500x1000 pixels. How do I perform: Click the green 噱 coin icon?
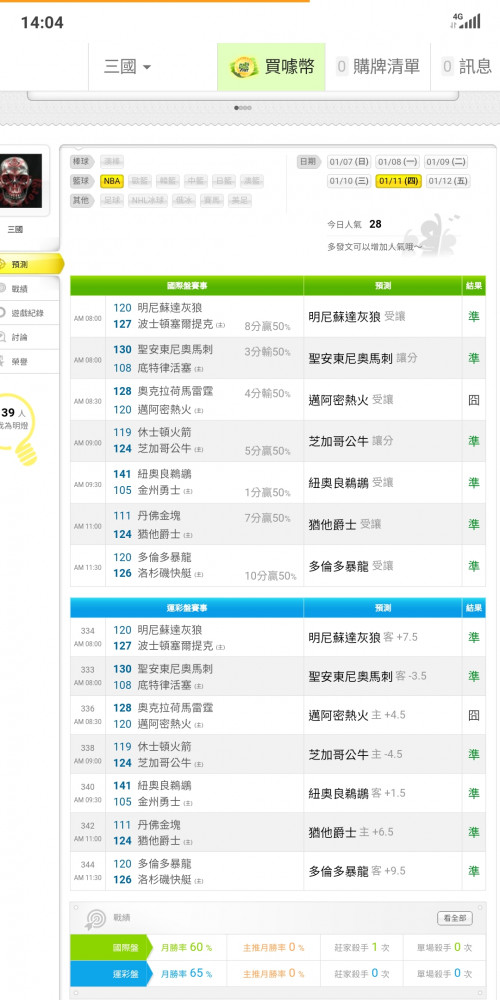[x=244, y=66]
